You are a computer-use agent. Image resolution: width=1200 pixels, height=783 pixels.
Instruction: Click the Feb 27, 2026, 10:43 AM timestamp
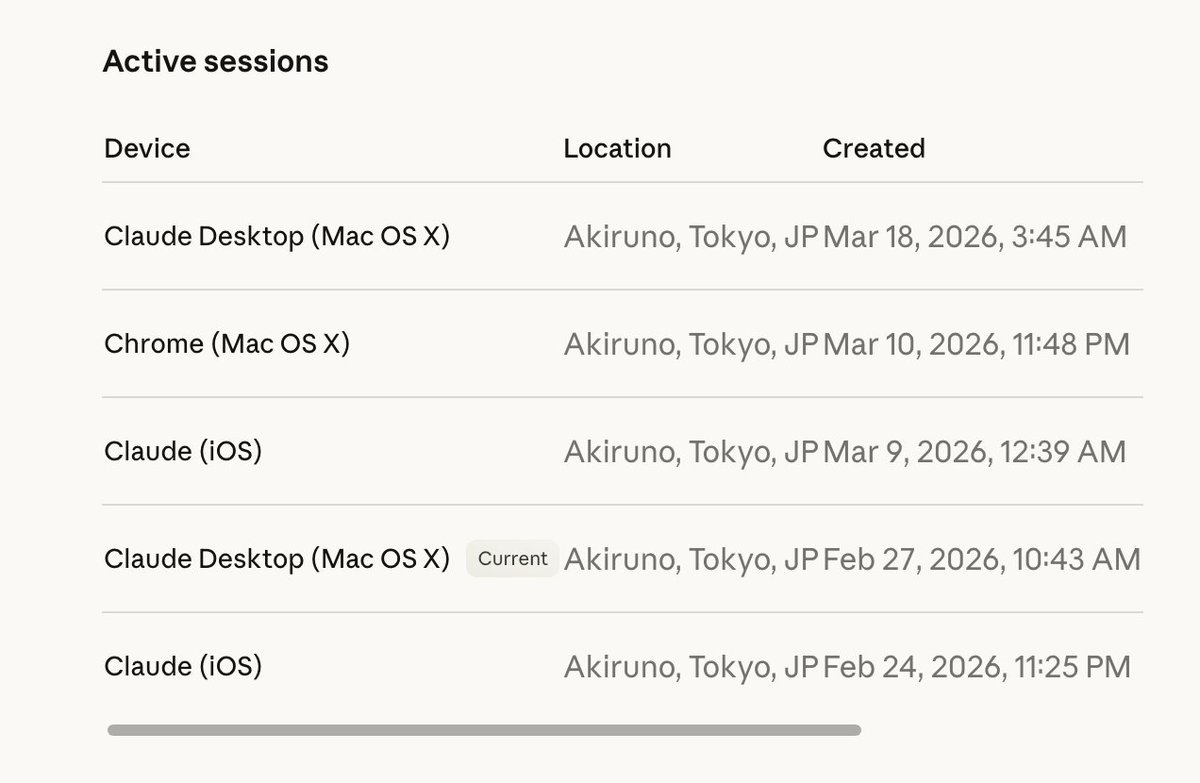tap(982, 559)
